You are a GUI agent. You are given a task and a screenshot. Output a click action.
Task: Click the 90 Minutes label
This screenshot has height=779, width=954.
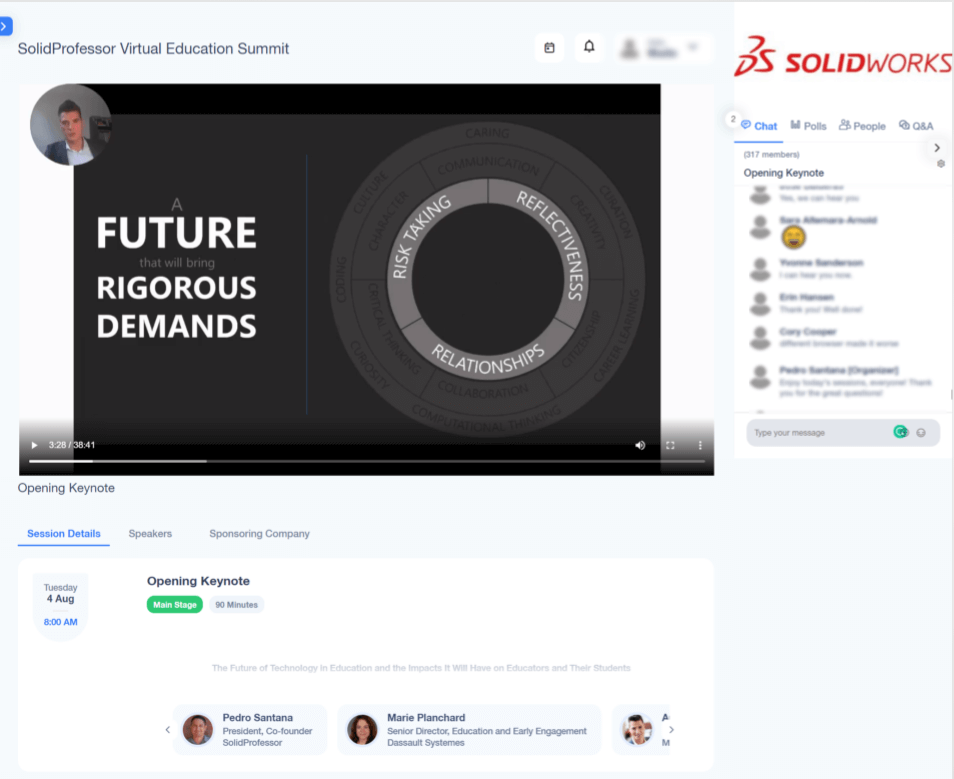click(x=237, y=605)
